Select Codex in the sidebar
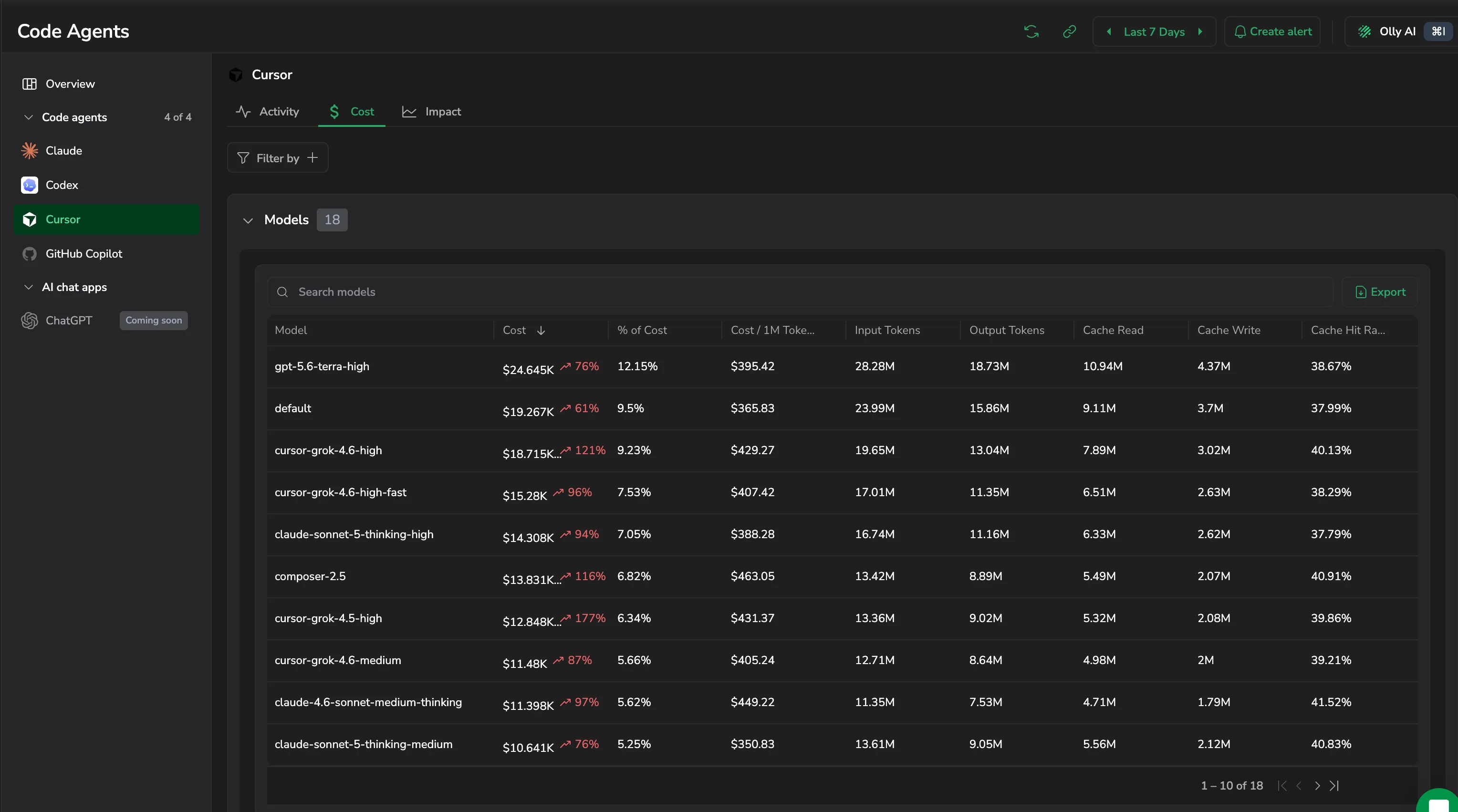Image resolution: width=1458 pixels, height=812 pixels. click(106, 185)
